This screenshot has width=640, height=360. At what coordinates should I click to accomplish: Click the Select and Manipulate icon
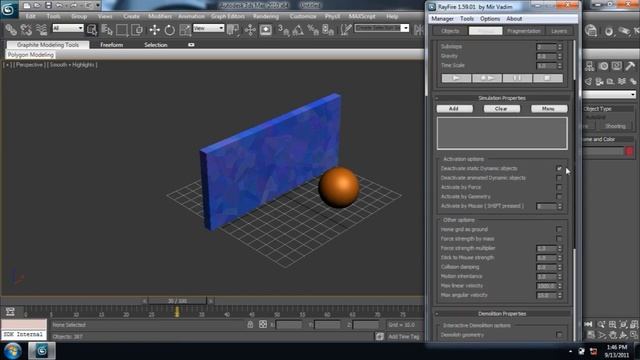[x=250, y=30]
